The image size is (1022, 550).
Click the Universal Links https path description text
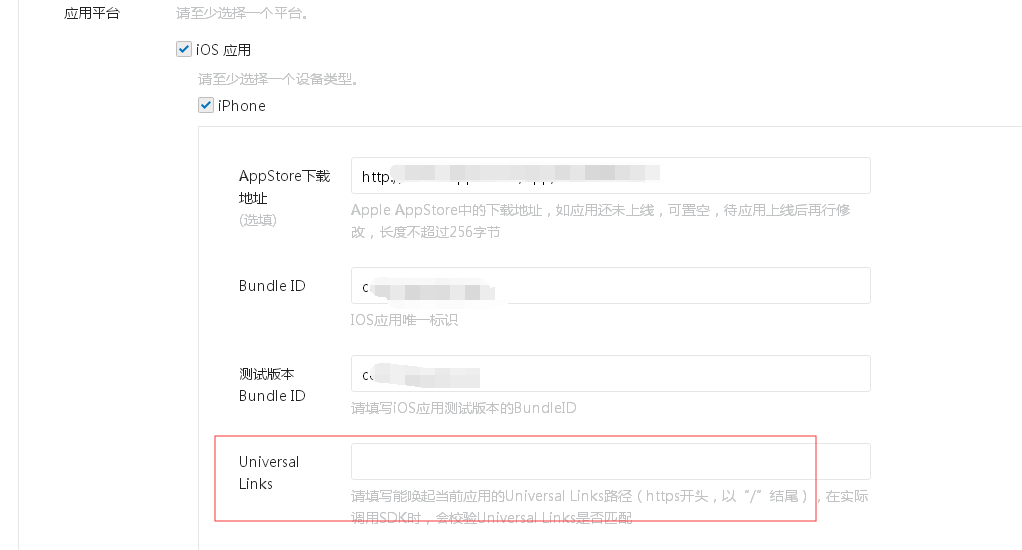pos(609,507)
